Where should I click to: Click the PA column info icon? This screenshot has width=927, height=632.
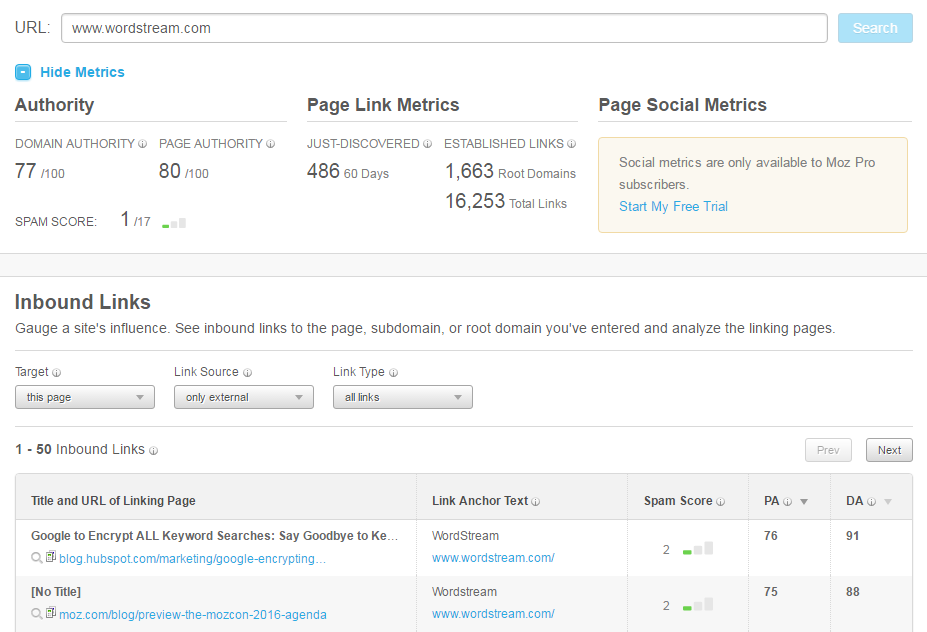point(787,501)
